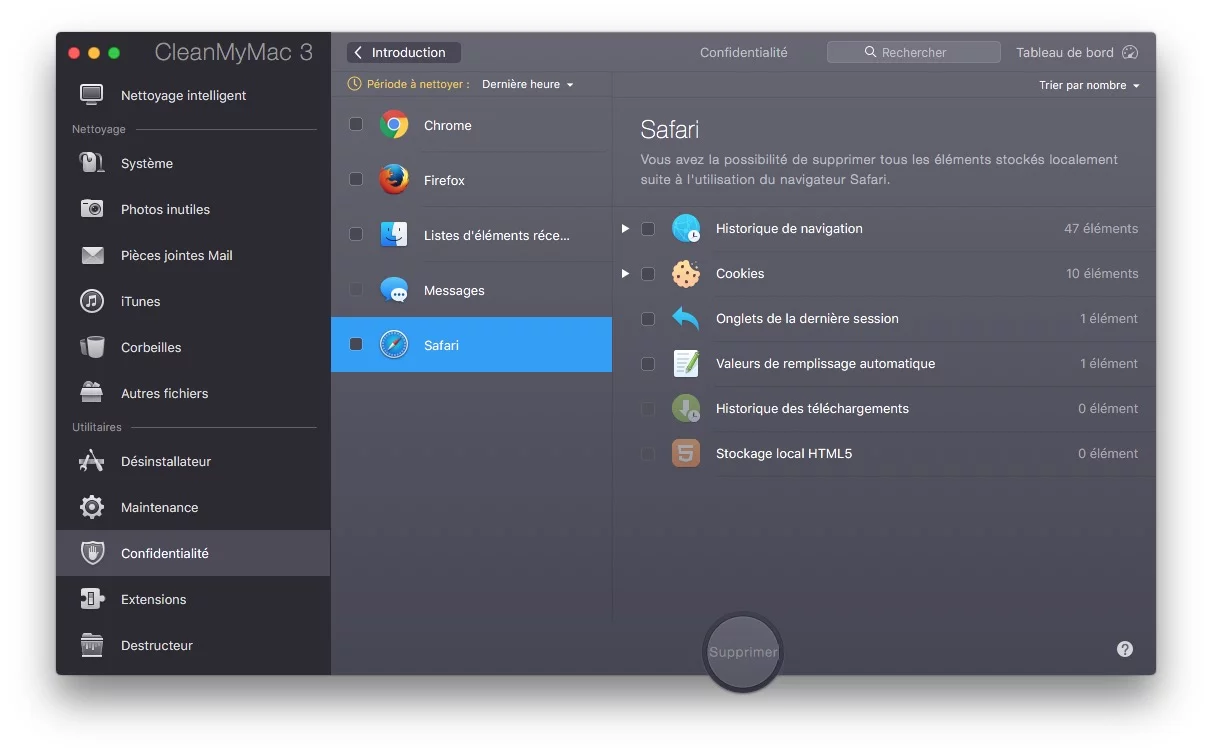Select the Messages list entry

[471, 290]
